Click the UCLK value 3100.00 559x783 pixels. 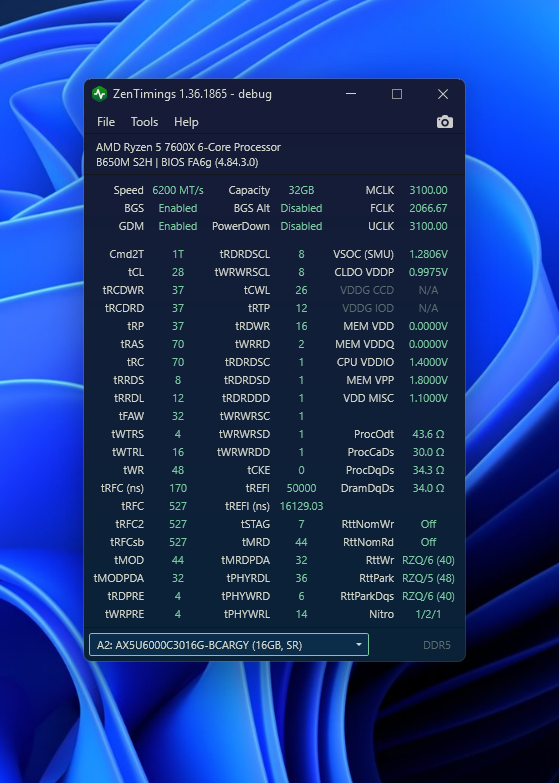[428, 226]
